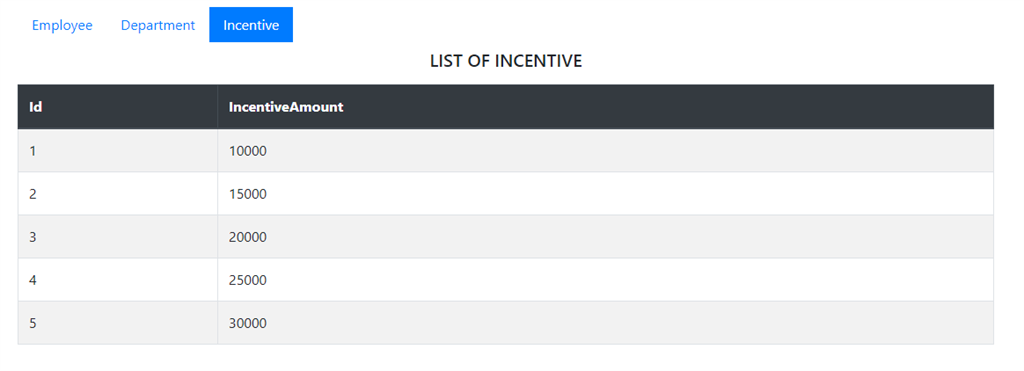1024x371 pixels.
Task: Click Id cell with value 2
Action: point(118,194)
